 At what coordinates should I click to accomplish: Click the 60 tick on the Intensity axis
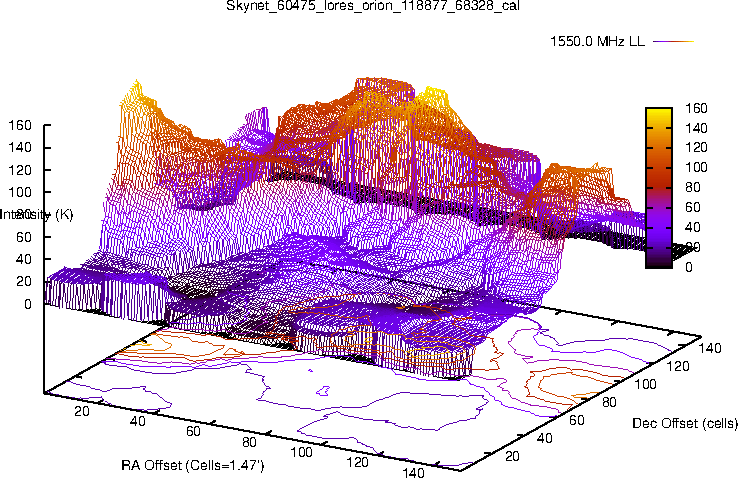point(24,237)
